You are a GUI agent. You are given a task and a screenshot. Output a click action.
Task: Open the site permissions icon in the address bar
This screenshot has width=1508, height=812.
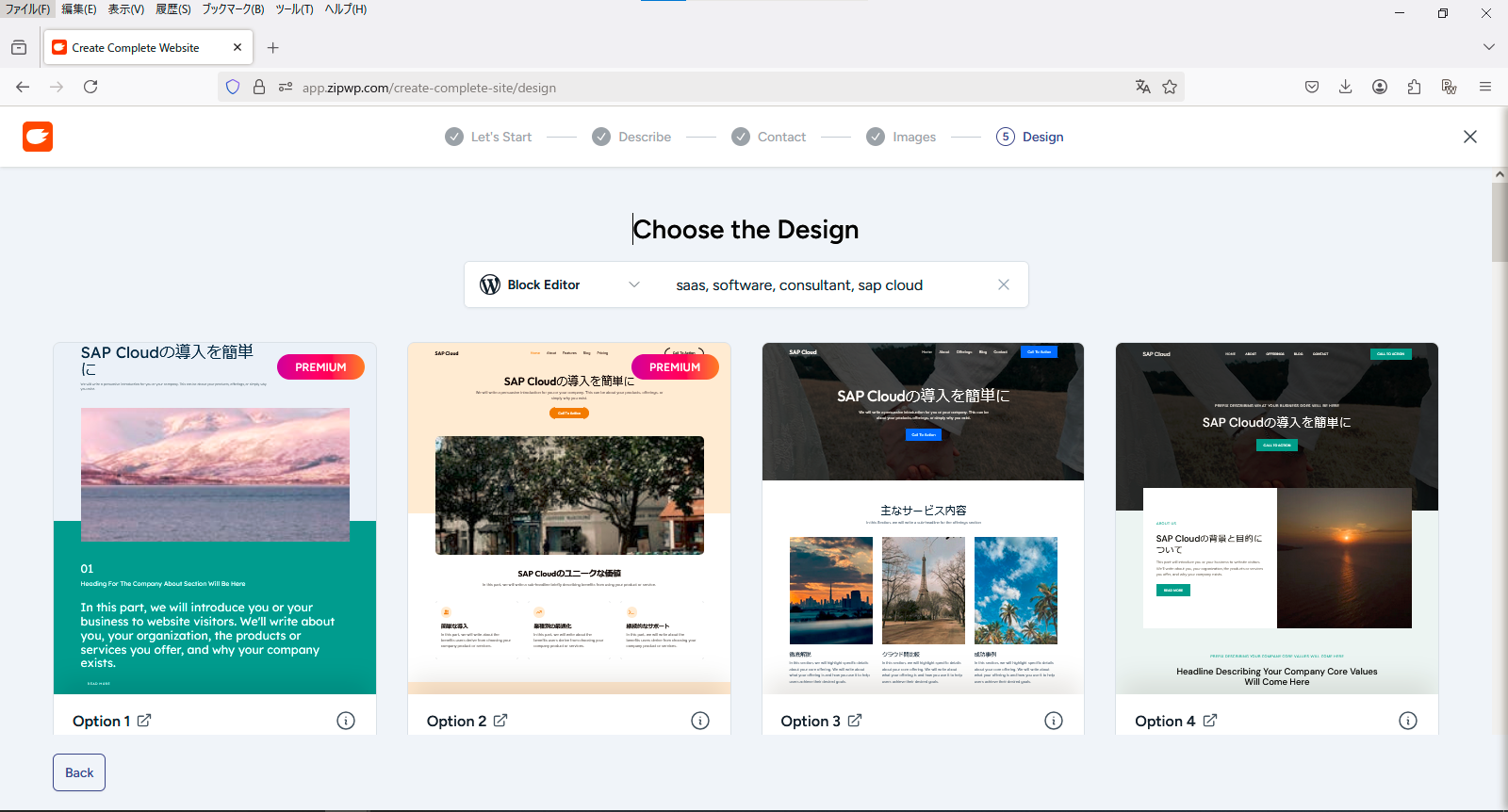(x=286, y=87)
